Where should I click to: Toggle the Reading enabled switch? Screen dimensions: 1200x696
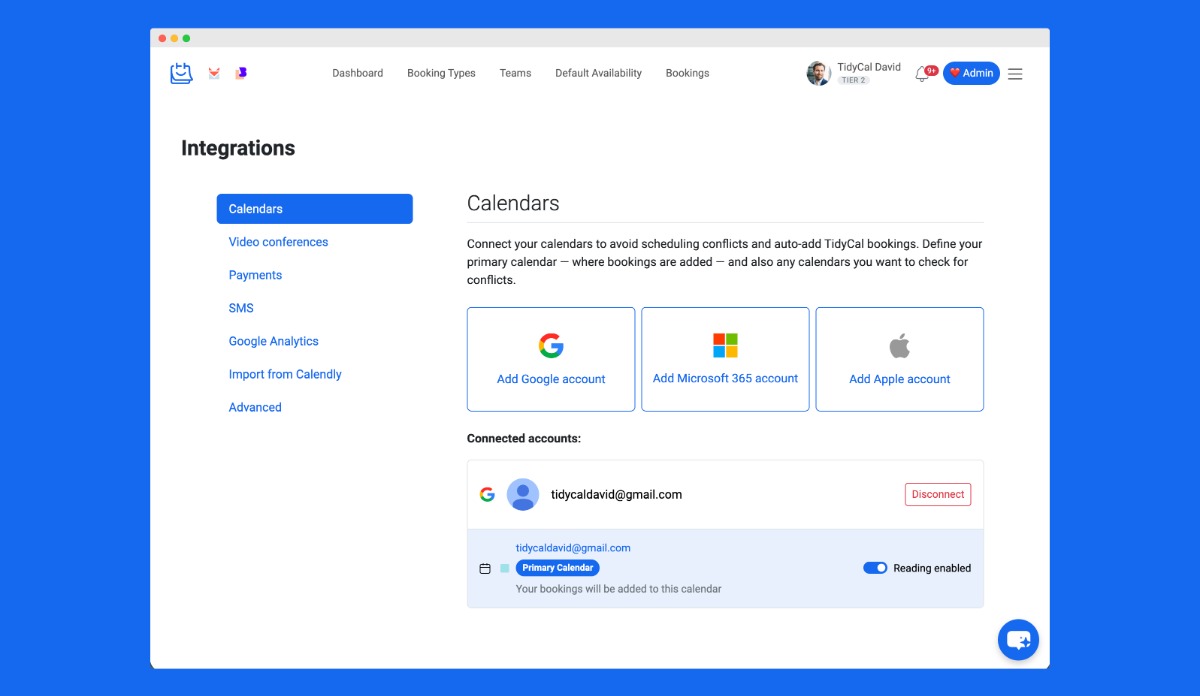point(875,568)
